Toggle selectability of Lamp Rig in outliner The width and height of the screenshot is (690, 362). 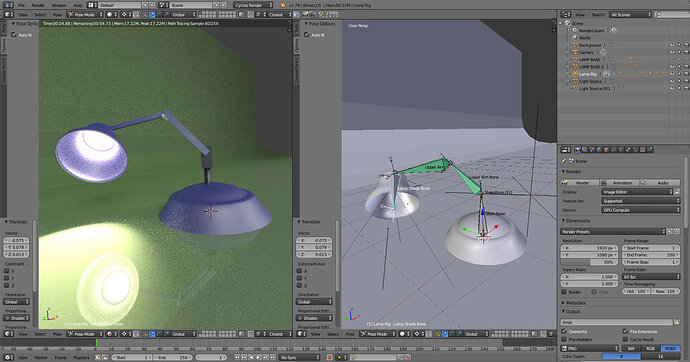(679, 74)
